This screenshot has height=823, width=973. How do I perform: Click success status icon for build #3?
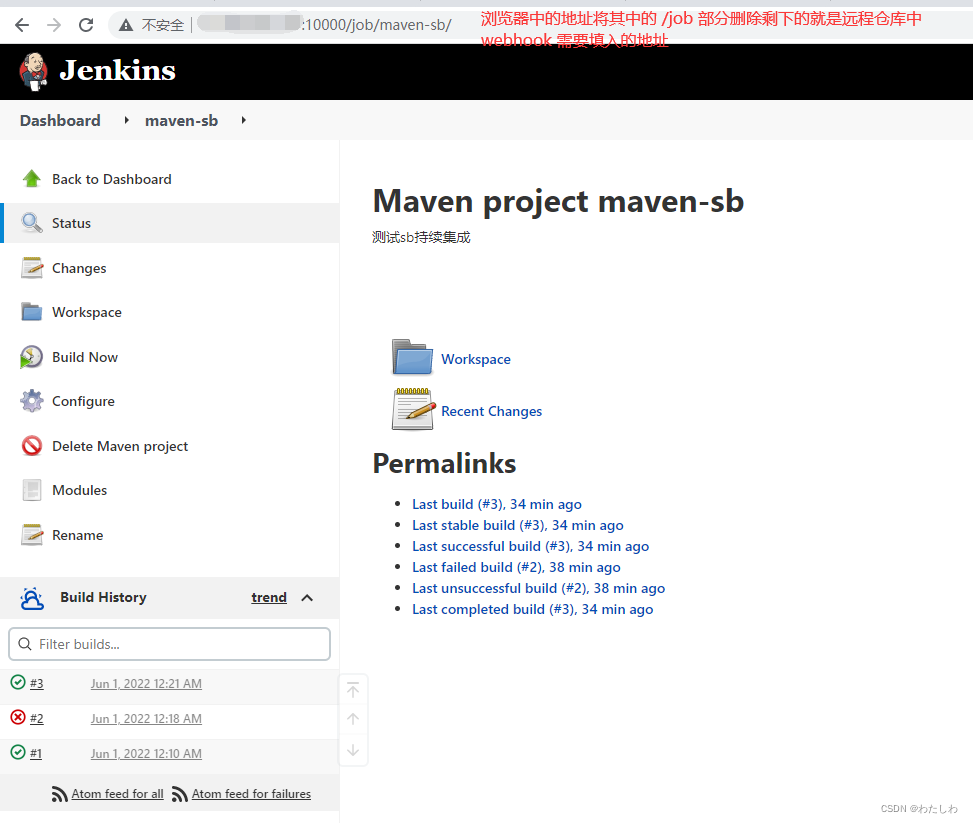pos(18,682)
